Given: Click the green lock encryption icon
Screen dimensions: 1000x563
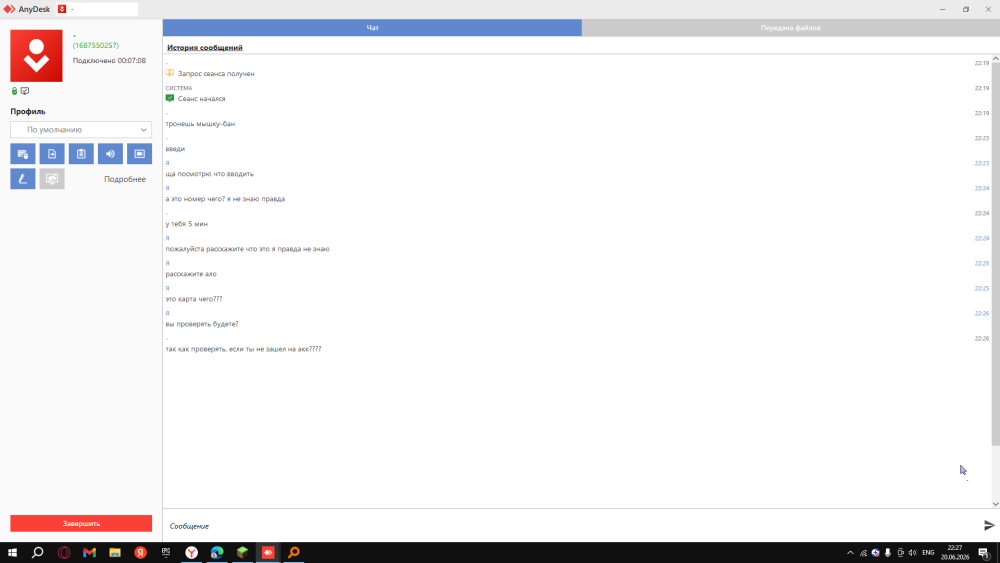Looking at the screenshot, I should 15,91.
